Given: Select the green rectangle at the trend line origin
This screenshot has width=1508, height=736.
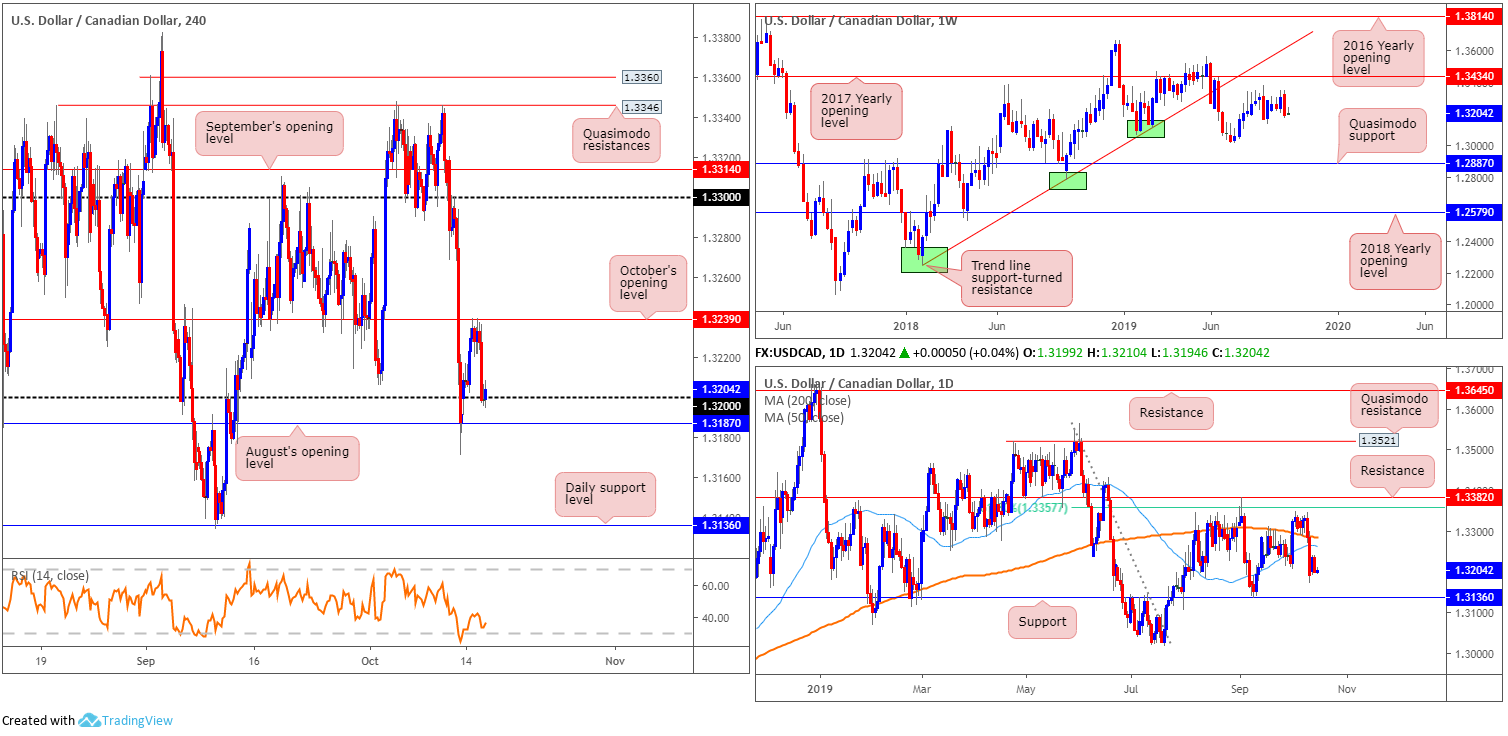Looking at the screenshot, I should coord(923,259).
